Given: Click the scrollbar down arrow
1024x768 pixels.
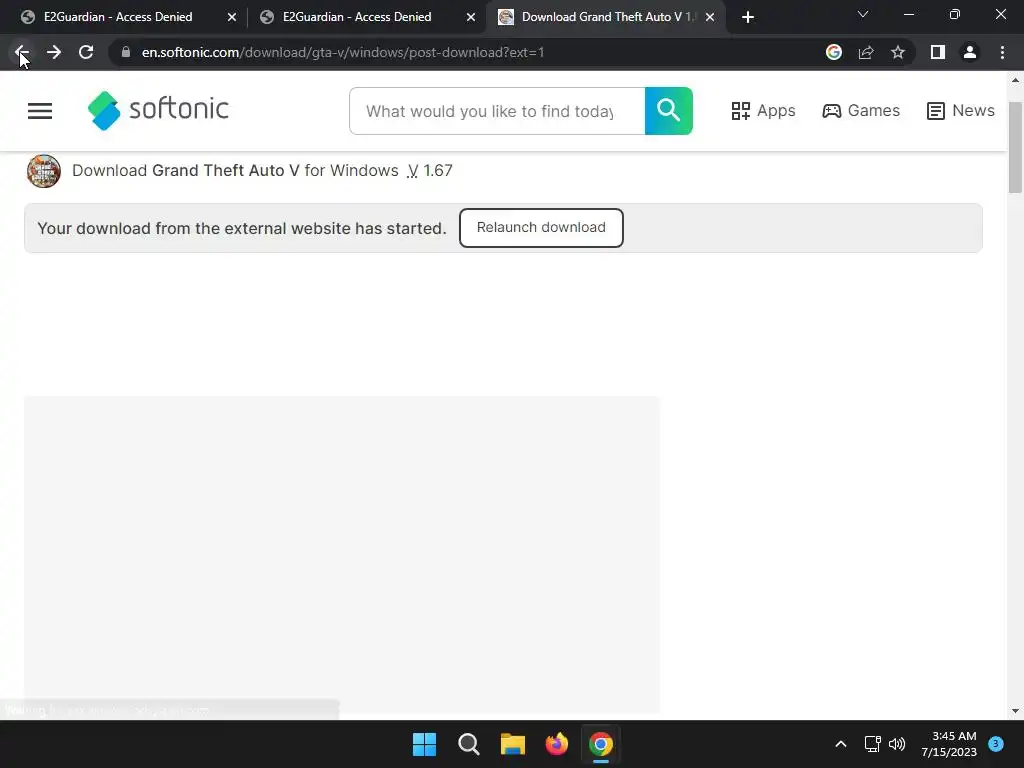Looking at the screenshot, I should [x=1015, y=711].
